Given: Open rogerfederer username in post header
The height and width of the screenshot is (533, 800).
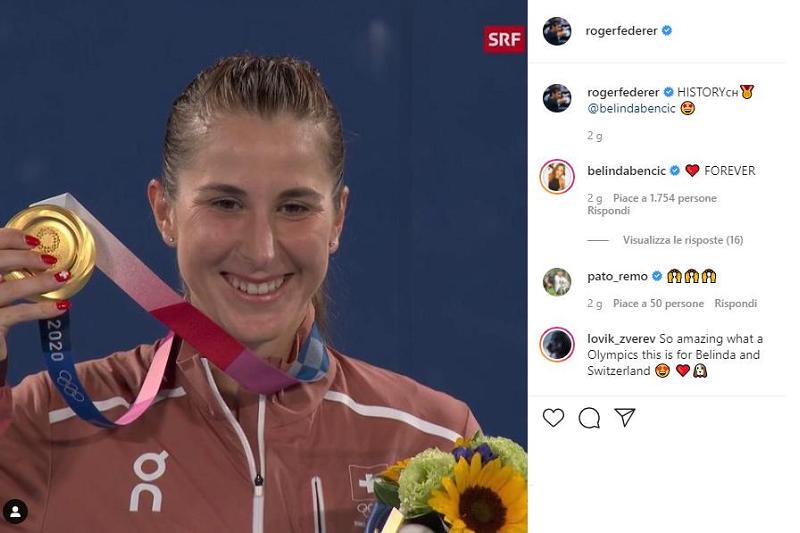Looking at the screenshot, I should [x=621, y=31].
